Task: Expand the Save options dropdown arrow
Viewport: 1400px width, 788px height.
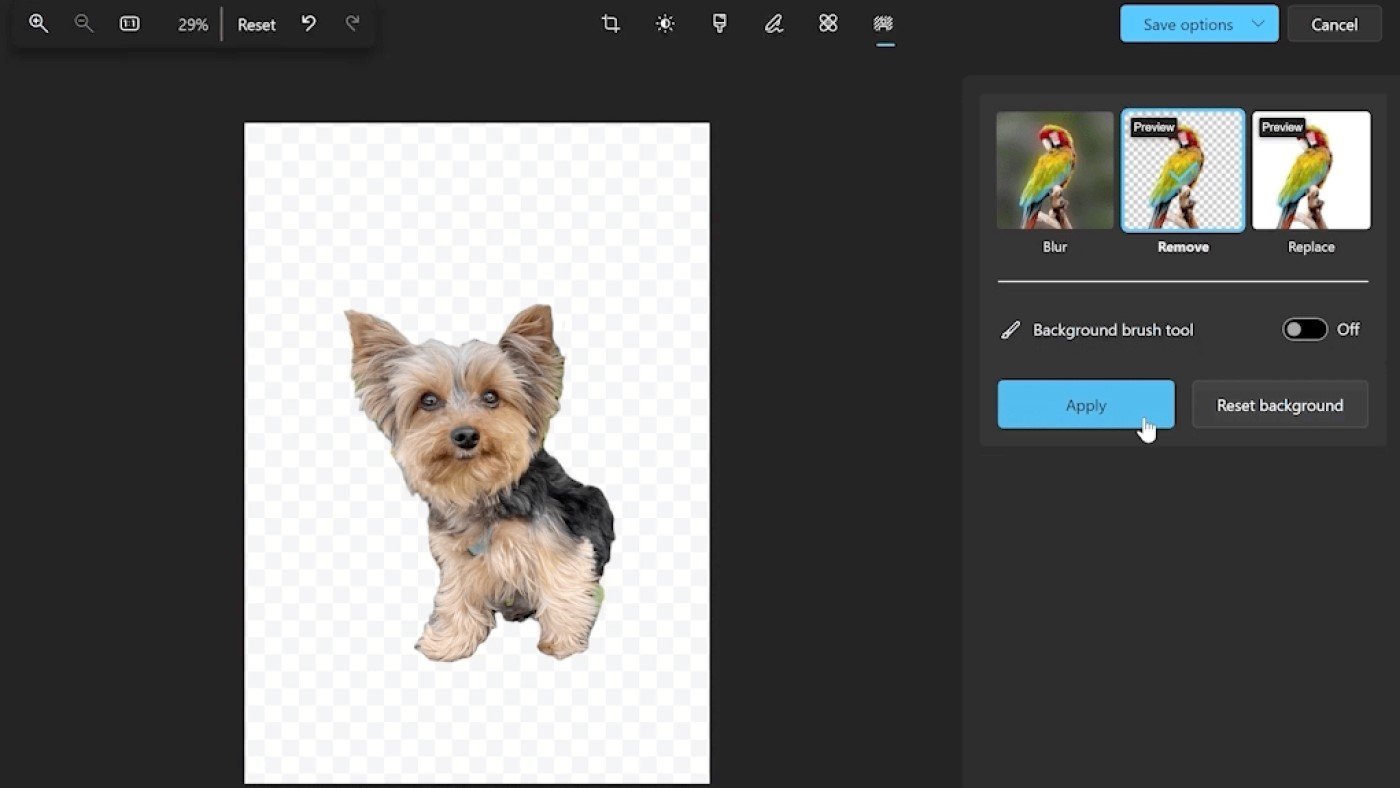Action: [x=1258, y=24]
